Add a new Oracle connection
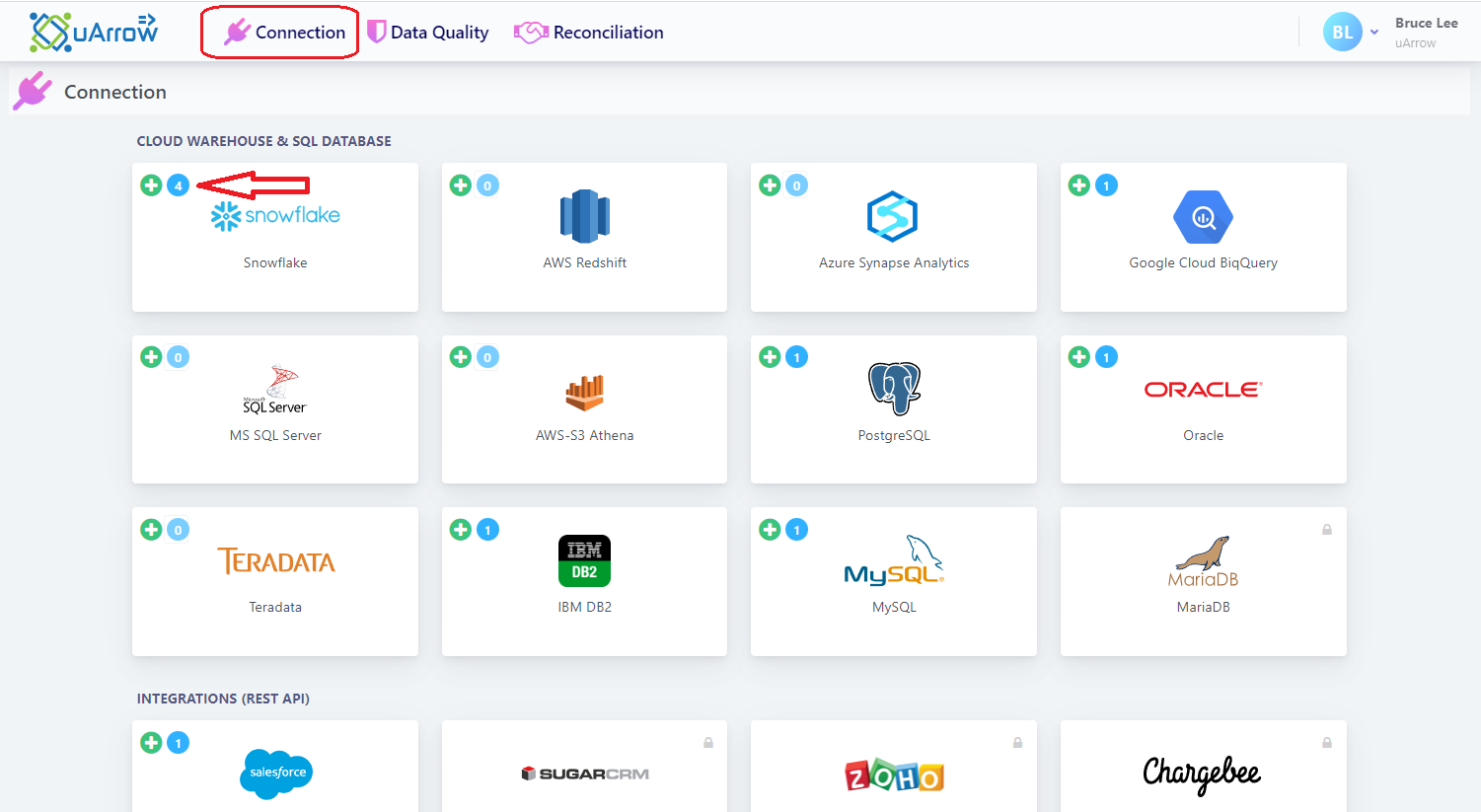The height and width of the screenshot is (812, 1481). click(x=1079, y=357)
